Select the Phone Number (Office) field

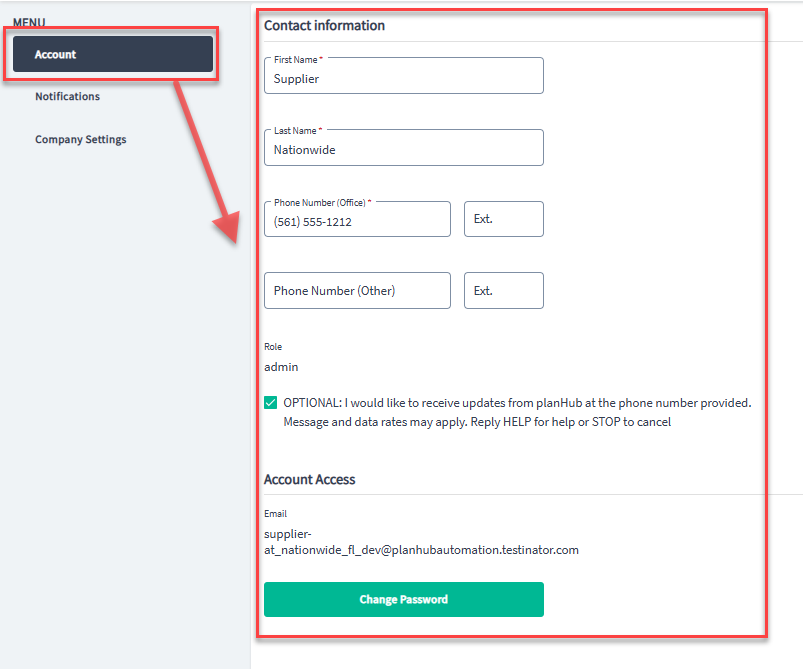(357, 218)
